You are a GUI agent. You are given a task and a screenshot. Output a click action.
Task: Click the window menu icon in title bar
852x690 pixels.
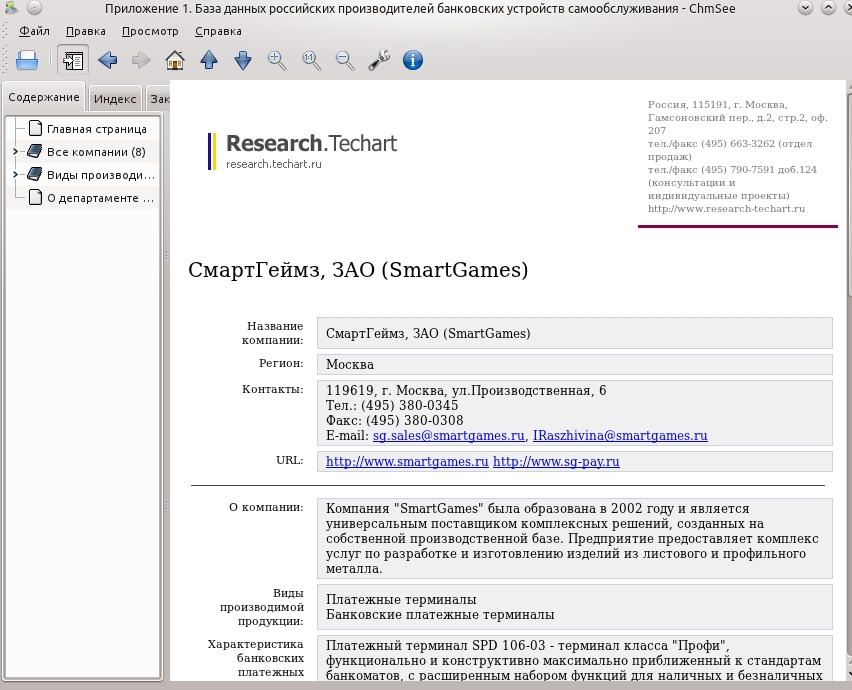coord(11,8)
